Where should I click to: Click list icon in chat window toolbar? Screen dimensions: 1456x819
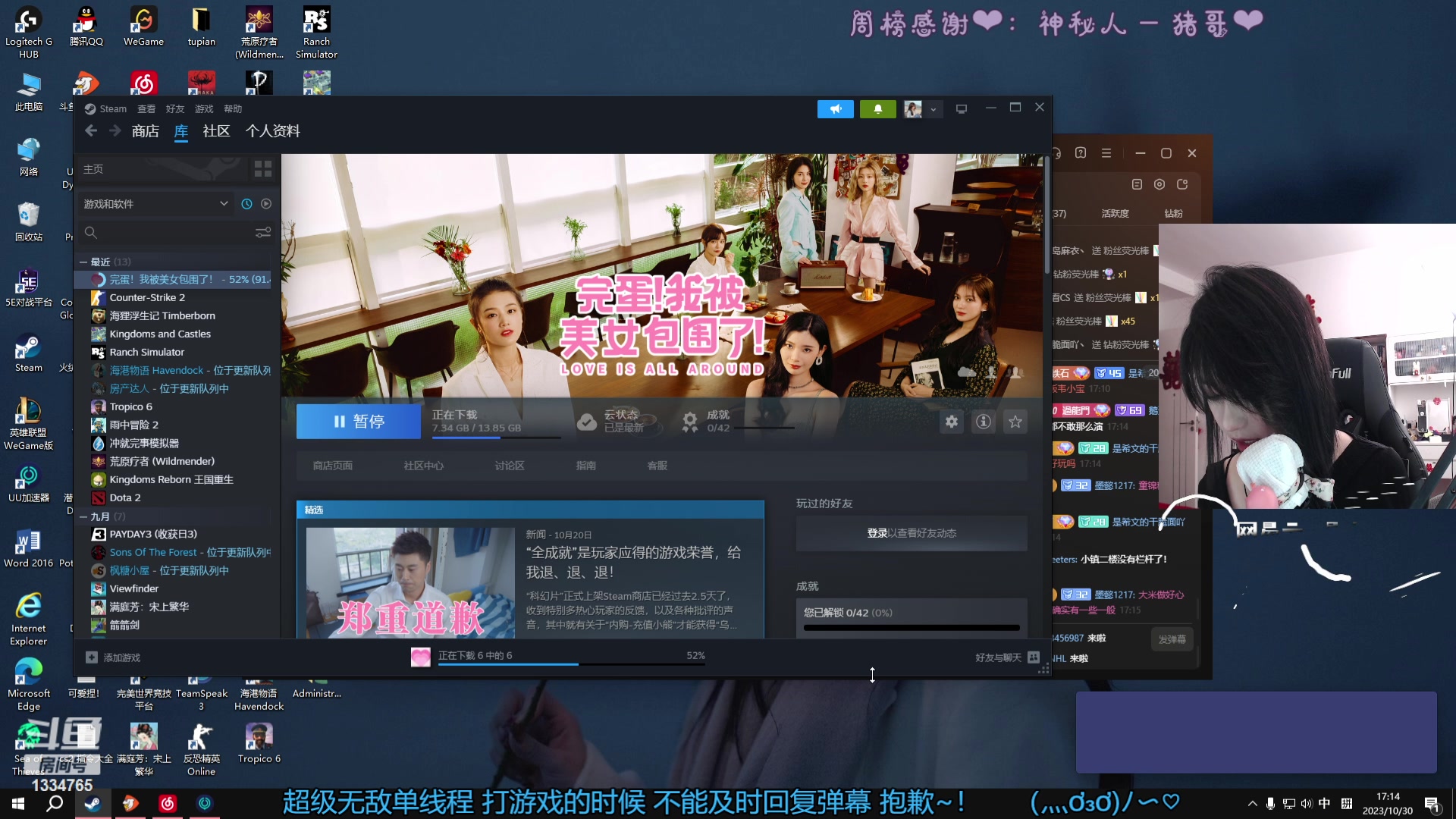click(1136, 184)
